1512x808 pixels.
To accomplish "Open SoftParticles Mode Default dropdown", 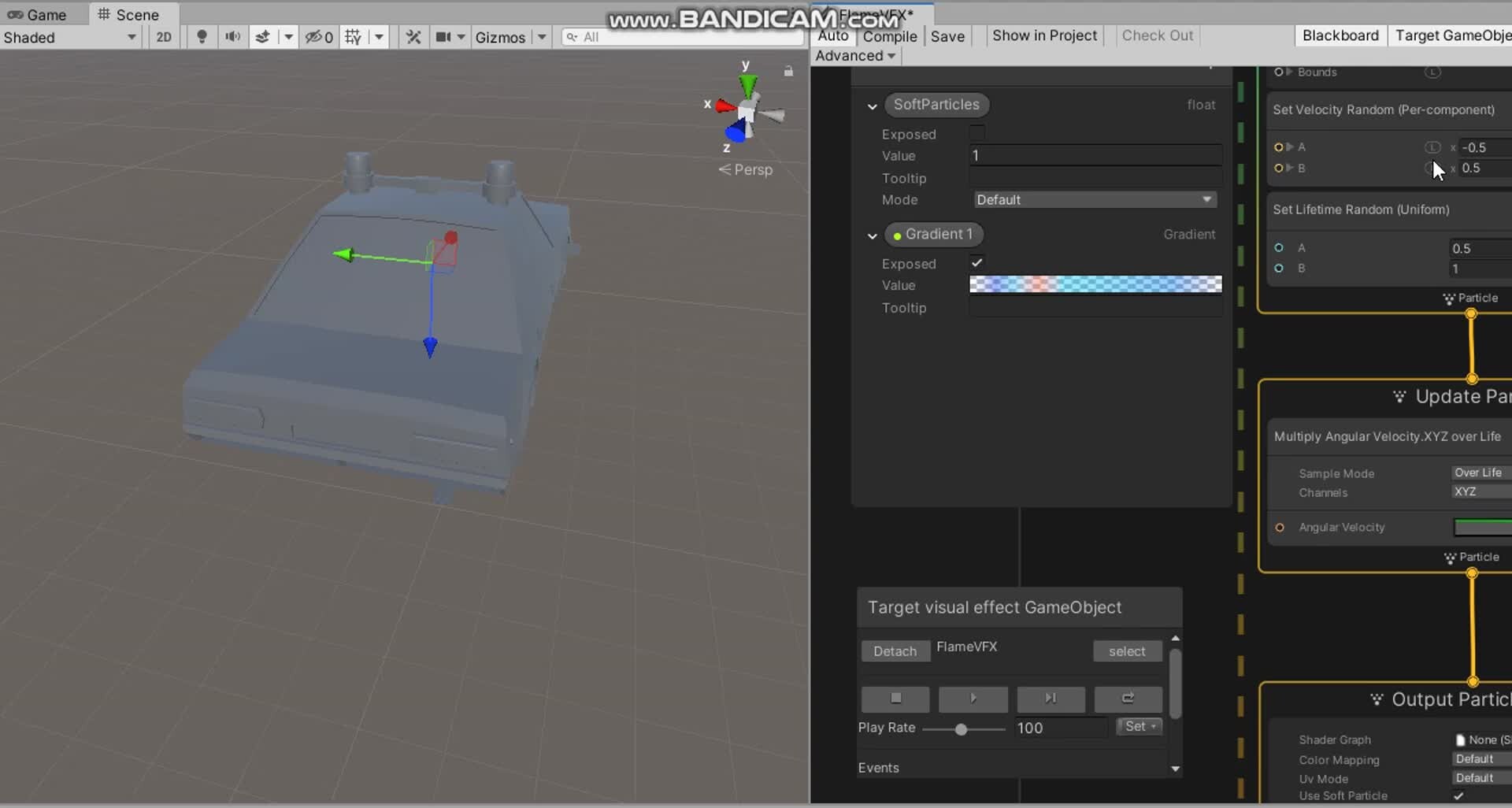I will pyautogui.click(x=1095, y=200).
